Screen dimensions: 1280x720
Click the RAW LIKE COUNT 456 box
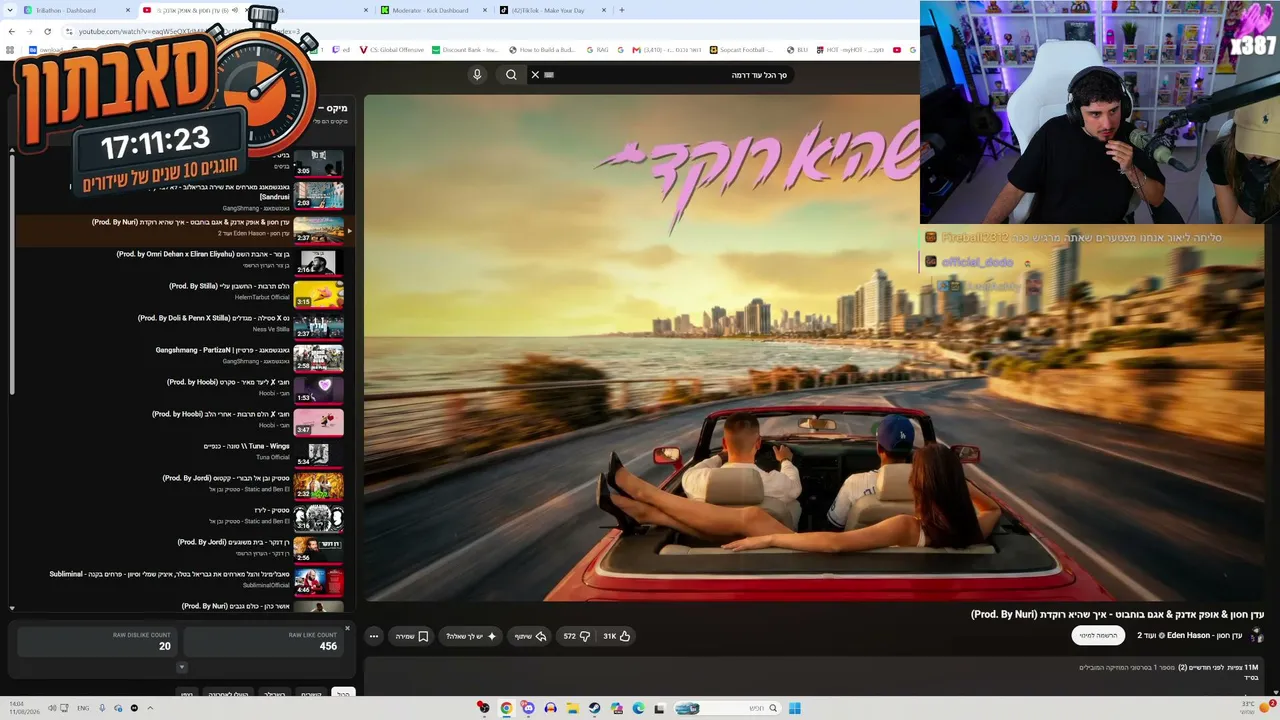pyautogui.click(x=264, y=642)
